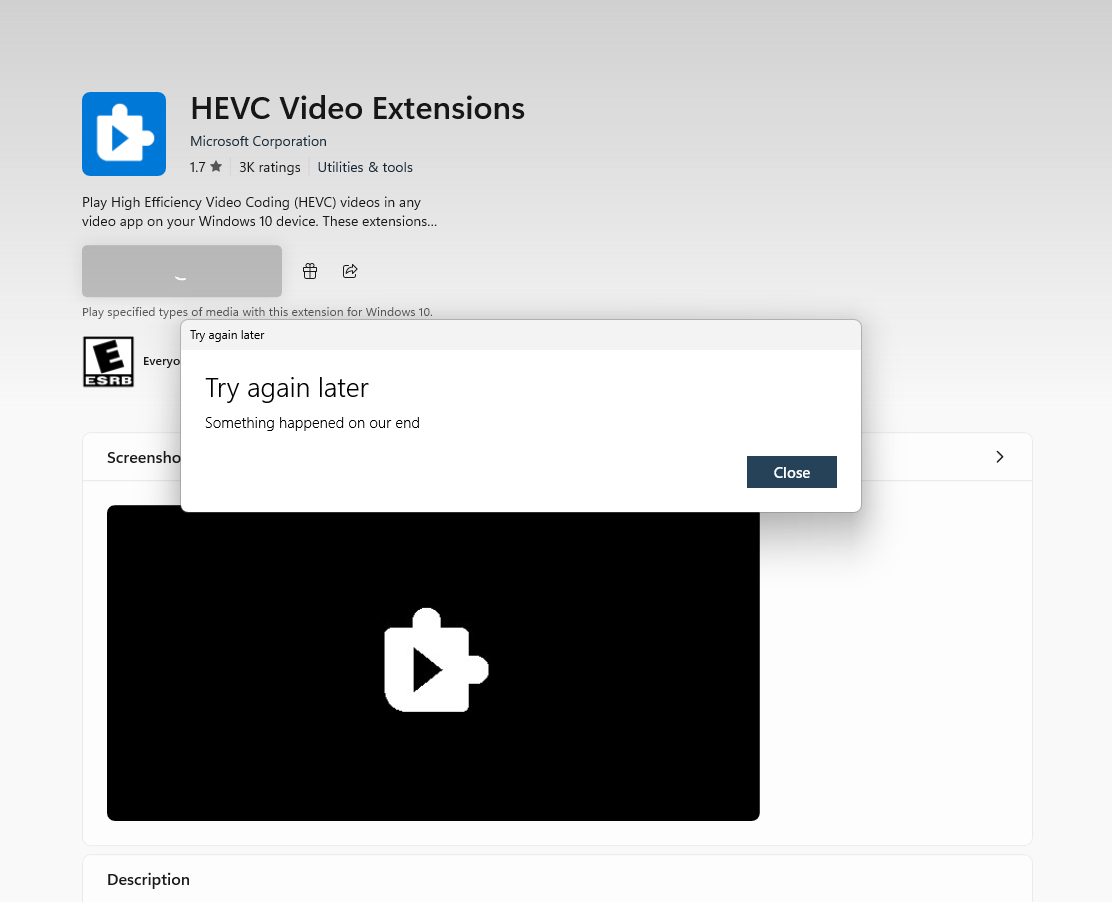Click the large 'Try again later' heading
This screenshot has width=1112, height=902.
[287, 388]
